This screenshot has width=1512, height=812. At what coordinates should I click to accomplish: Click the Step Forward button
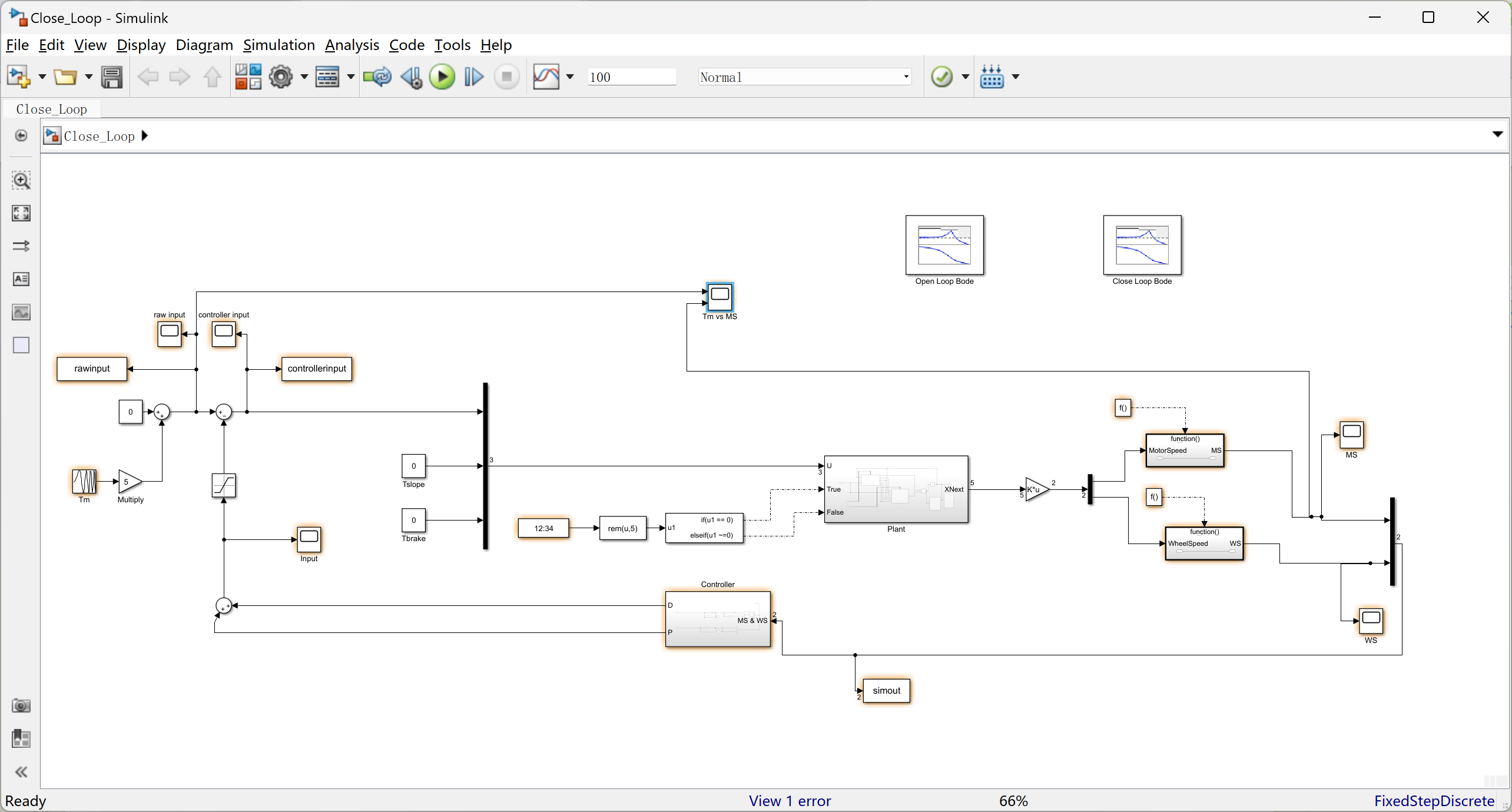473,77
